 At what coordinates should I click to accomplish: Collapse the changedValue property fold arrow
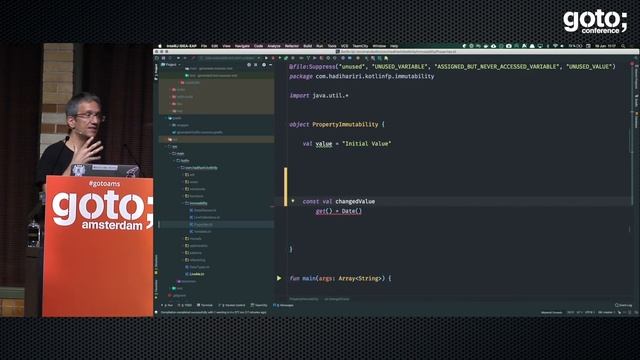click(x=293, y=201)
